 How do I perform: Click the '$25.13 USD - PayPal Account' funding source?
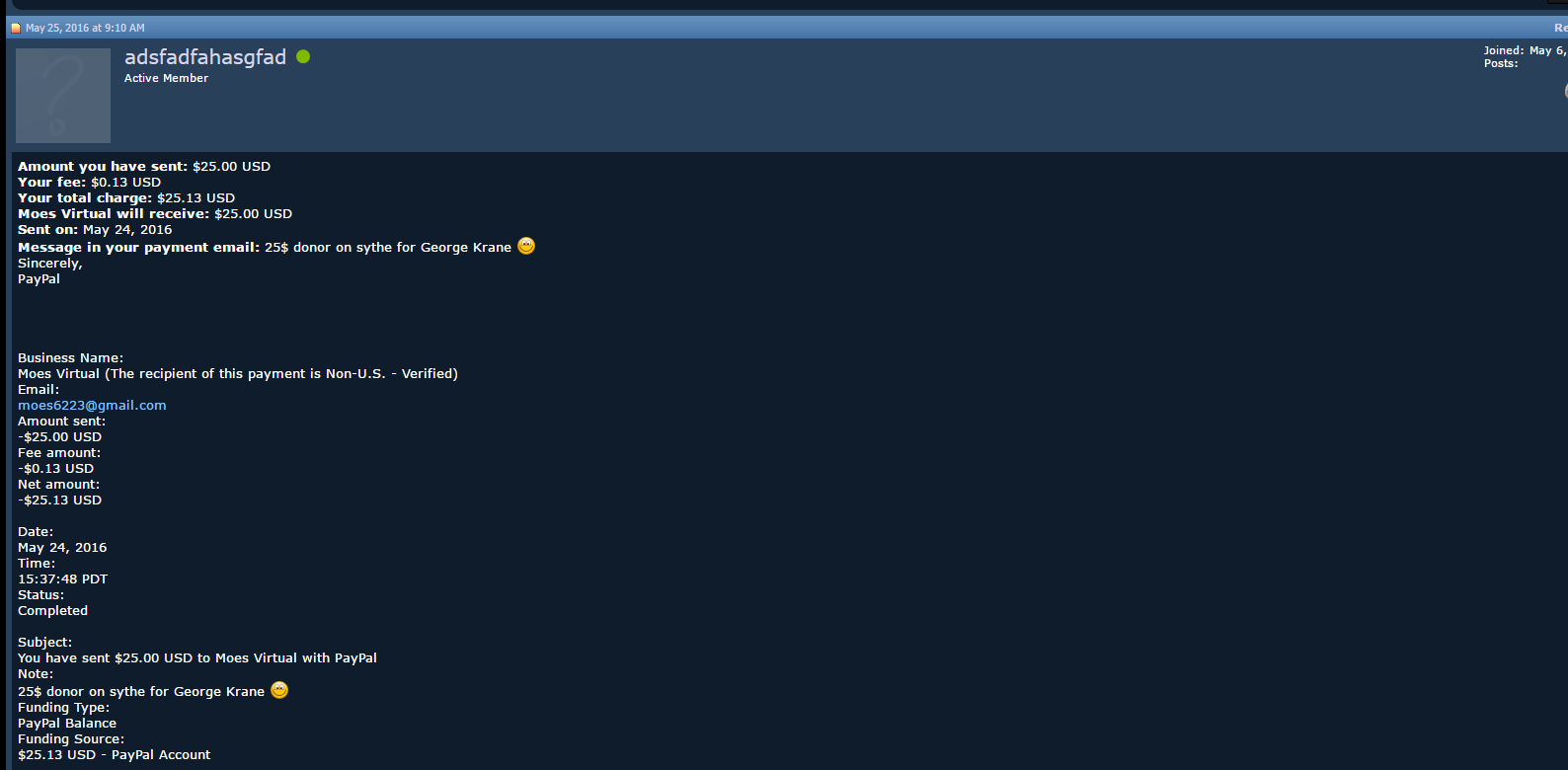point(115,755)
